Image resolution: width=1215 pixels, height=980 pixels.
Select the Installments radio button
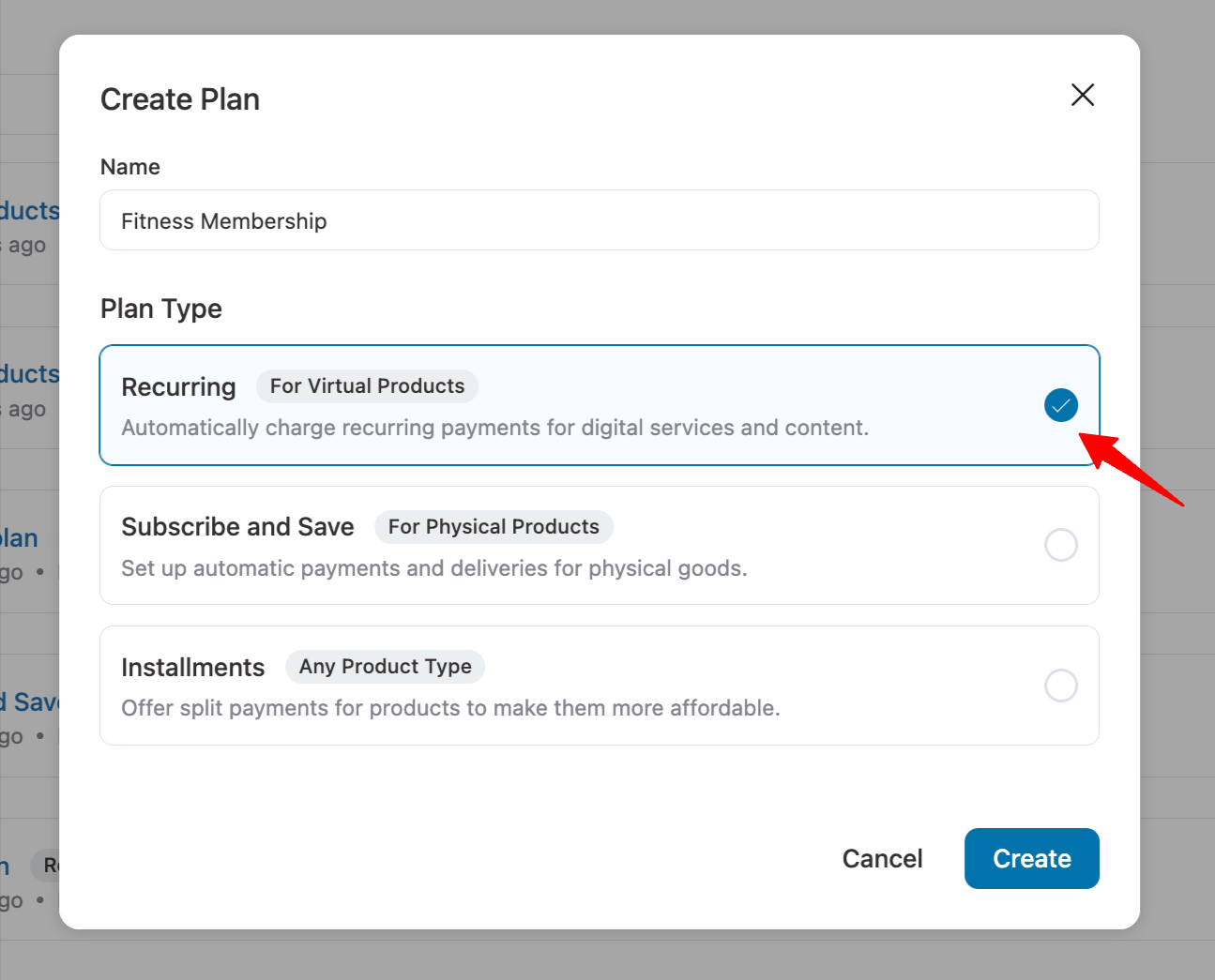coord(1061,686)
